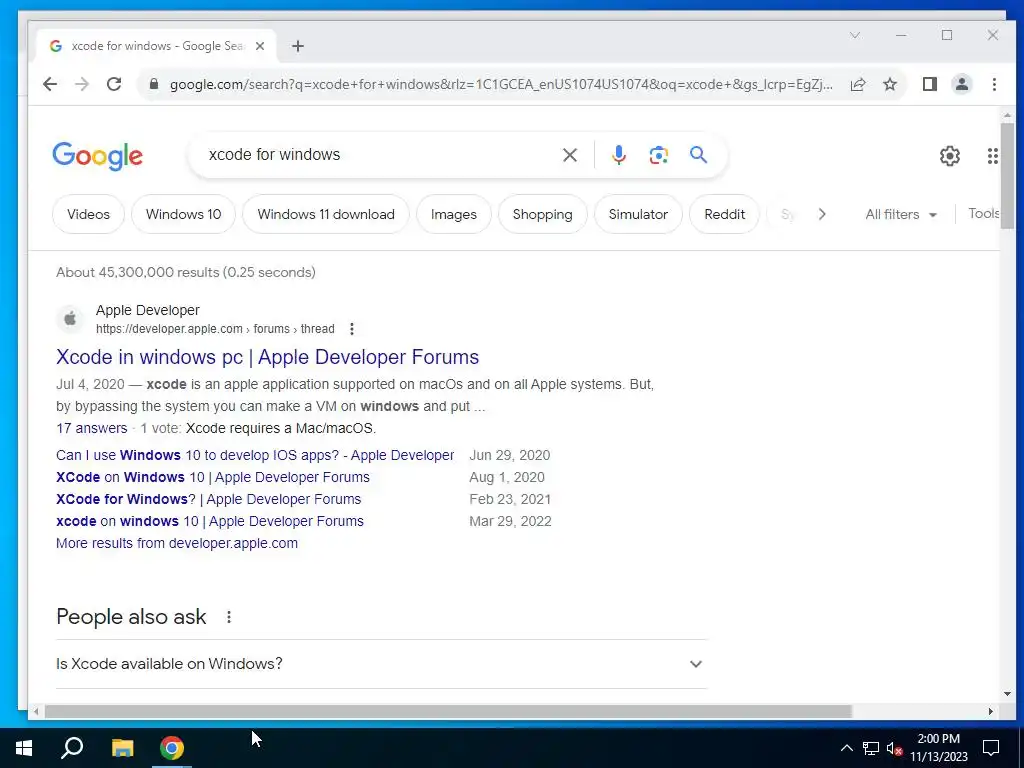Open the '17 answers' link
Image resolution: width=1024 pixels, height=768 pixels.
click(x=91, y=428)
